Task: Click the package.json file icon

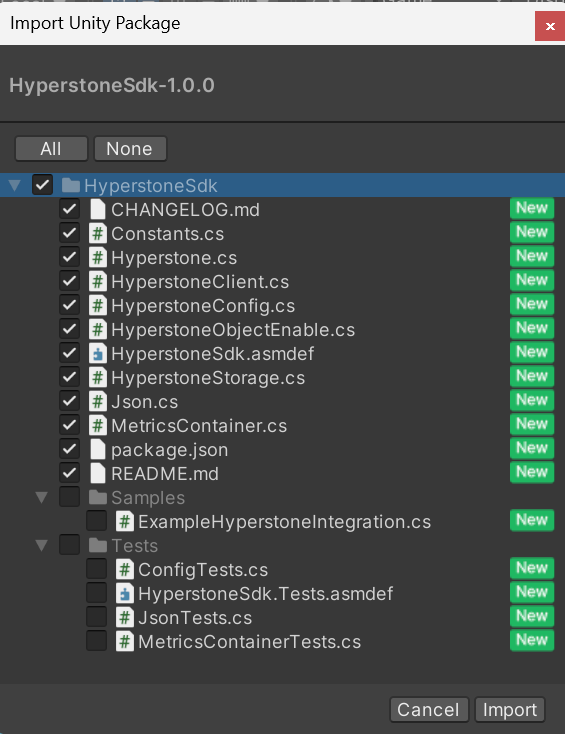Action: [97, 449]
